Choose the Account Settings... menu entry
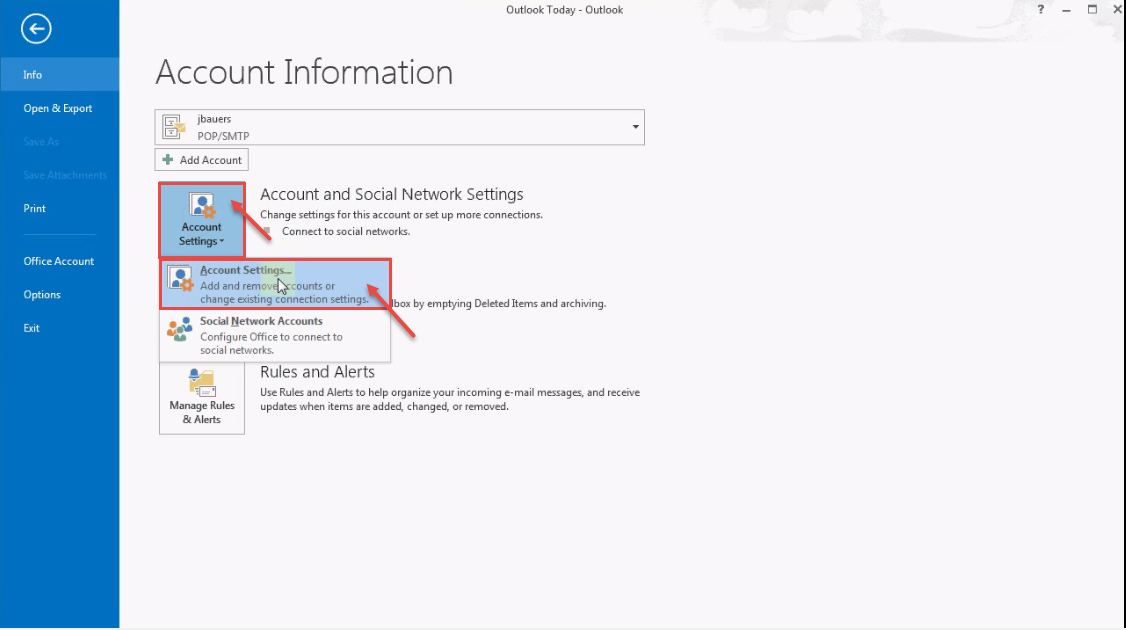The image size is (1126, 630). [275, 284]
